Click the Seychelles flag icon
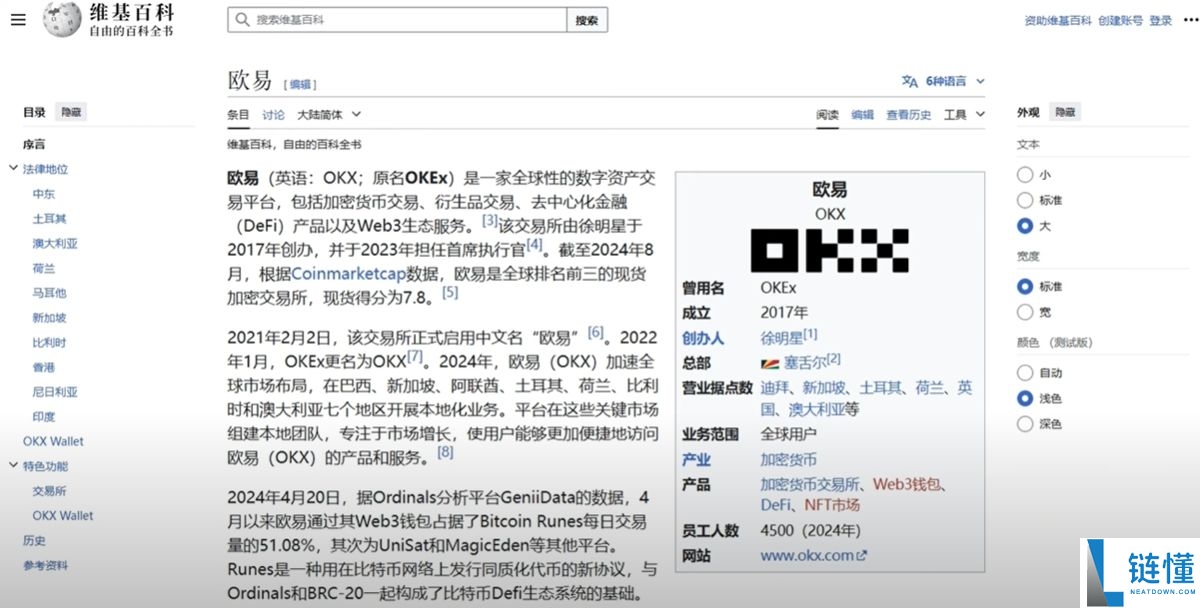This screenshot has height=608, width=1200. (769, 362)
